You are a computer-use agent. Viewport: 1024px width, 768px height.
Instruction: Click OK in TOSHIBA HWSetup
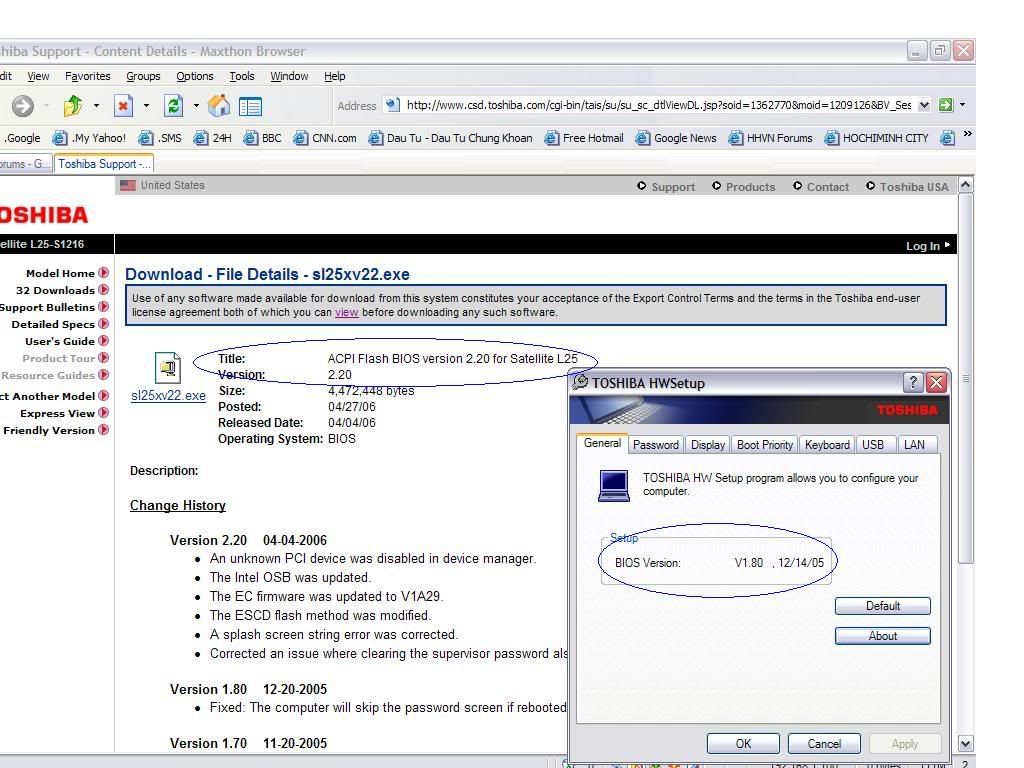point(743,744)
